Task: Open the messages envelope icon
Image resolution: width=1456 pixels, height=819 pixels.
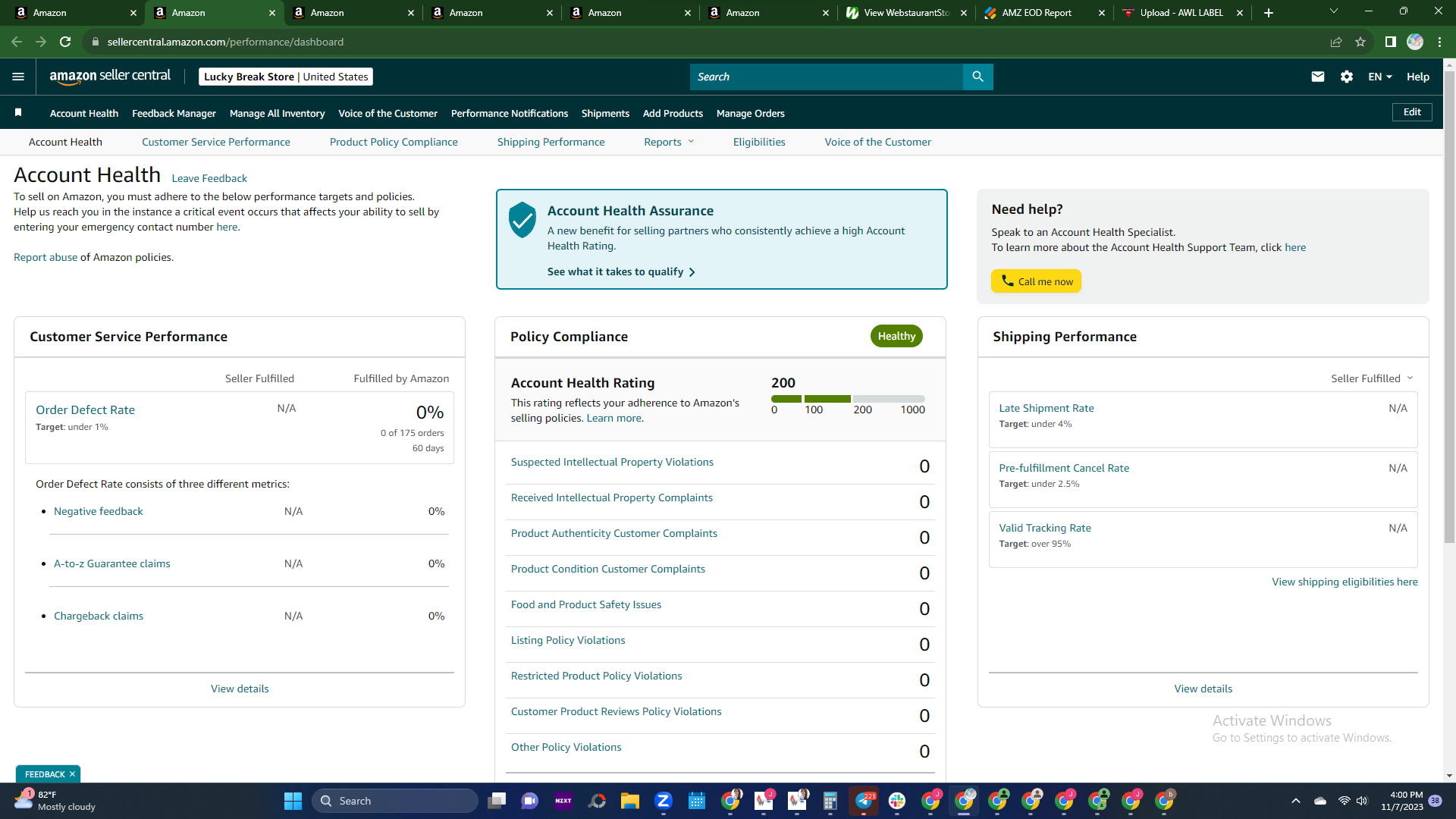Action: pos(1318,77)
